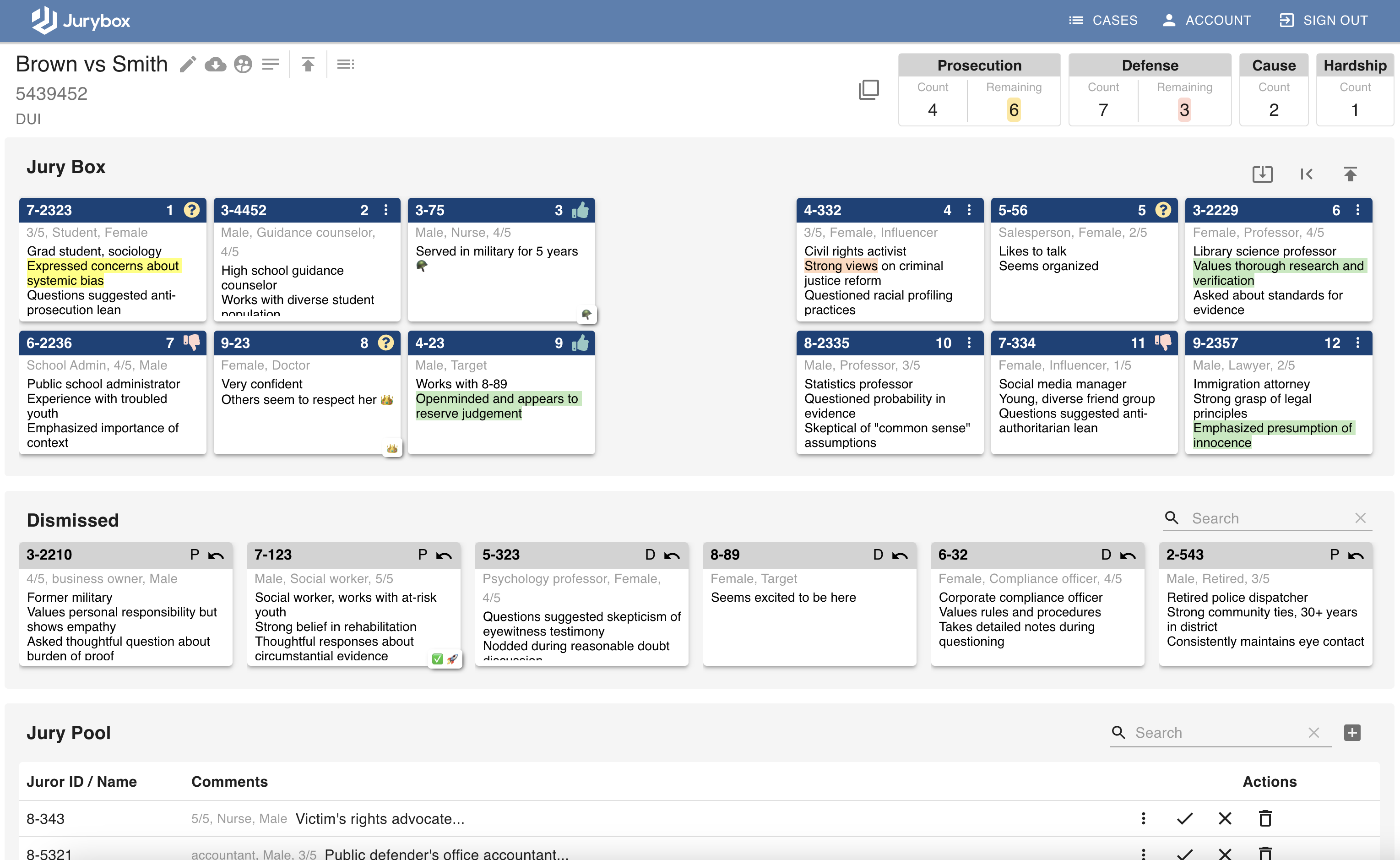Screen dimensions: 1400x860
Task: Restore dismissed juror 3-2210 with undo arrow
Action: pyautogui.click(x=216, y=555)
